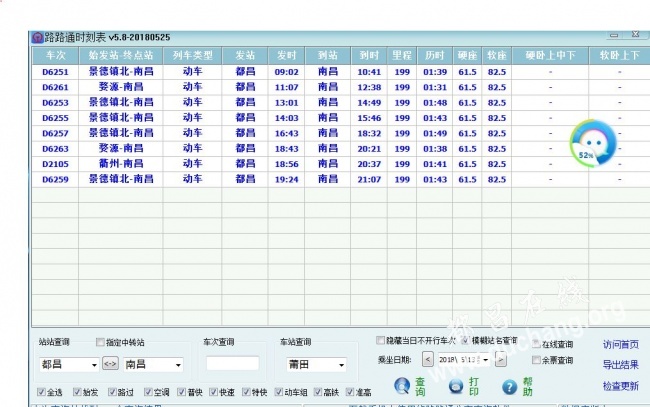Select train D6257 row
Viewport: 650px width, 407px height.
coord(341,133)
